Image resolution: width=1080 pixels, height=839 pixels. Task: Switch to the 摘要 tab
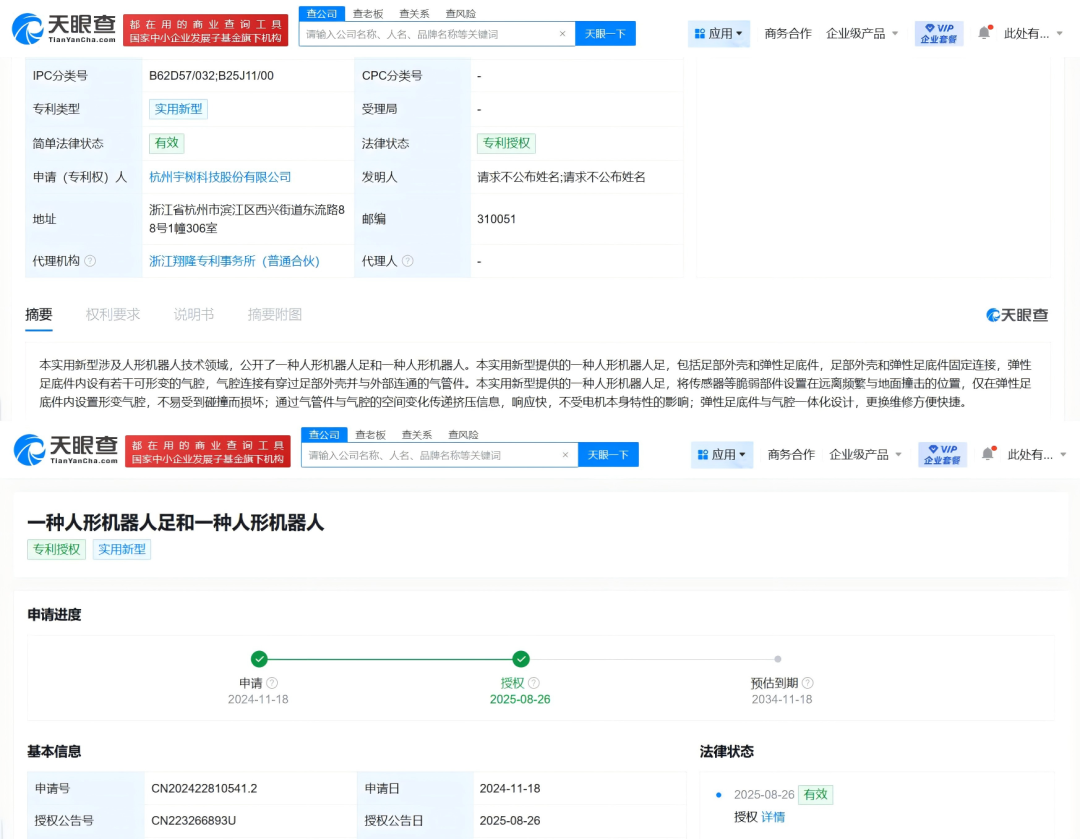pos(39,315)
